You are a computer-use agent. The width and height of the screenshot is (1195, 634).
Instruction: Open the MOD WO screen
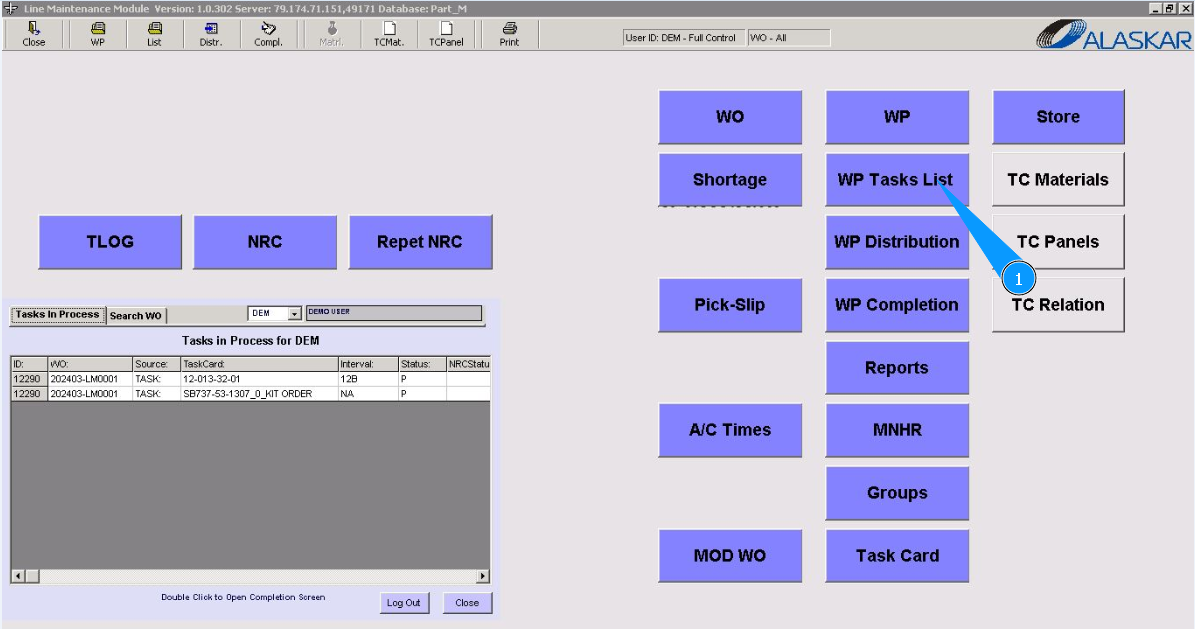pyautogui.click(x=730, y=556)
